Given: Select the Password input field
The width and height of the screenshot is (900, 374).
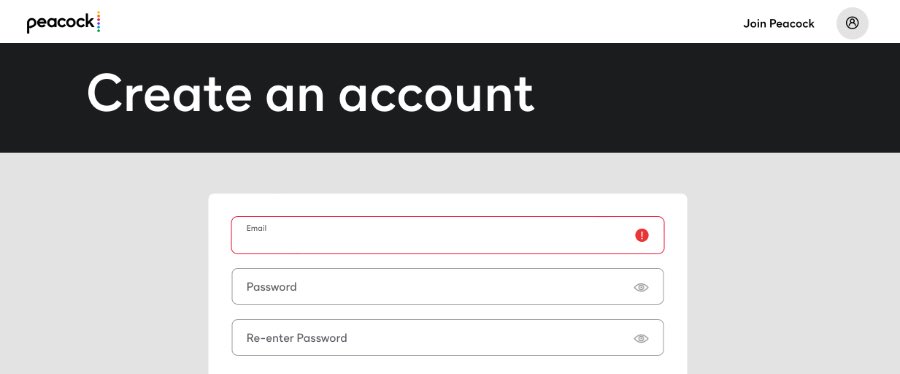Looking at the screenshot, I should (448, 287).
